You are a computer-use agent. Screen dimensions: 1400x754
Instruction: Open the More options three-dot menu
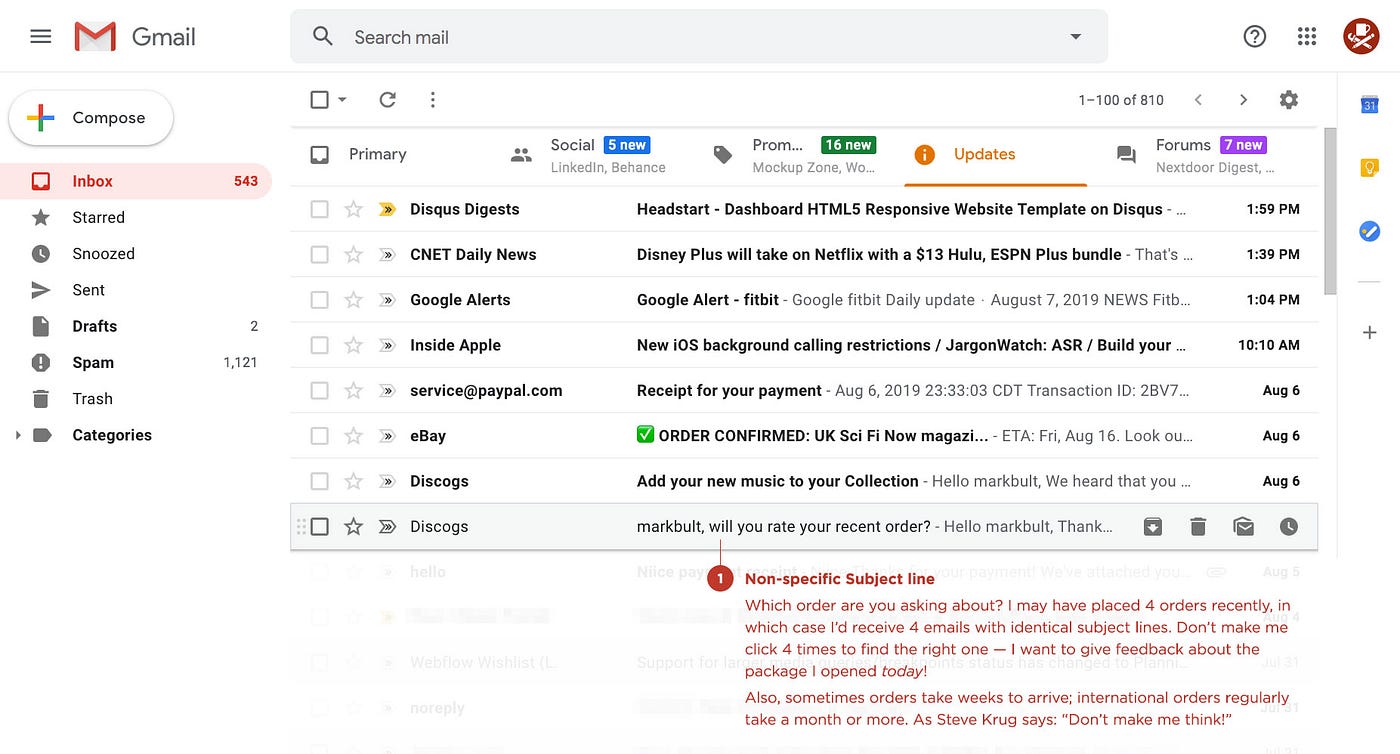coord(433,100)
